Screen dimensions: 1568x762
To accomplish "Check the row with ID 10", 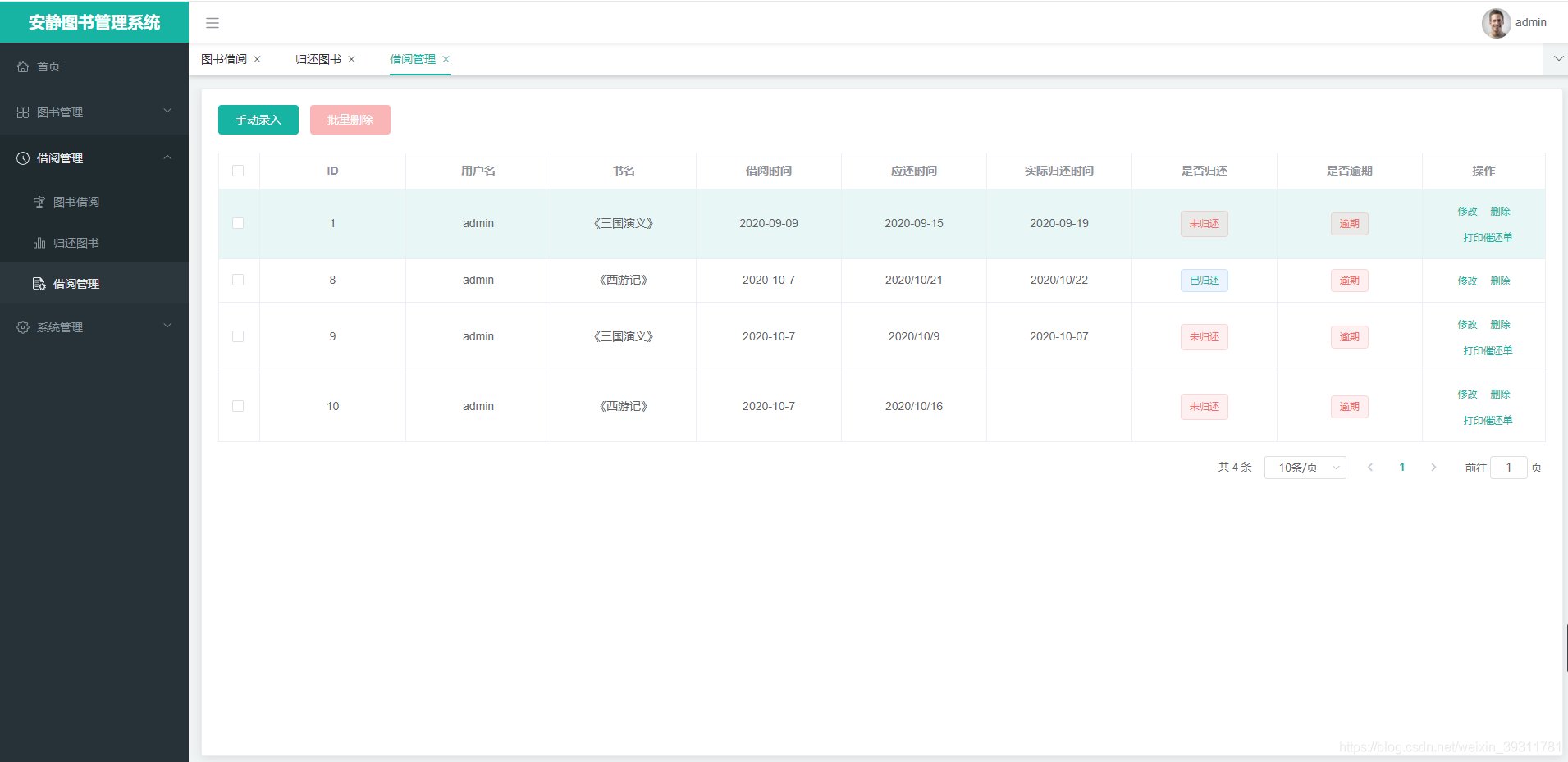I will tap(238, 406).
